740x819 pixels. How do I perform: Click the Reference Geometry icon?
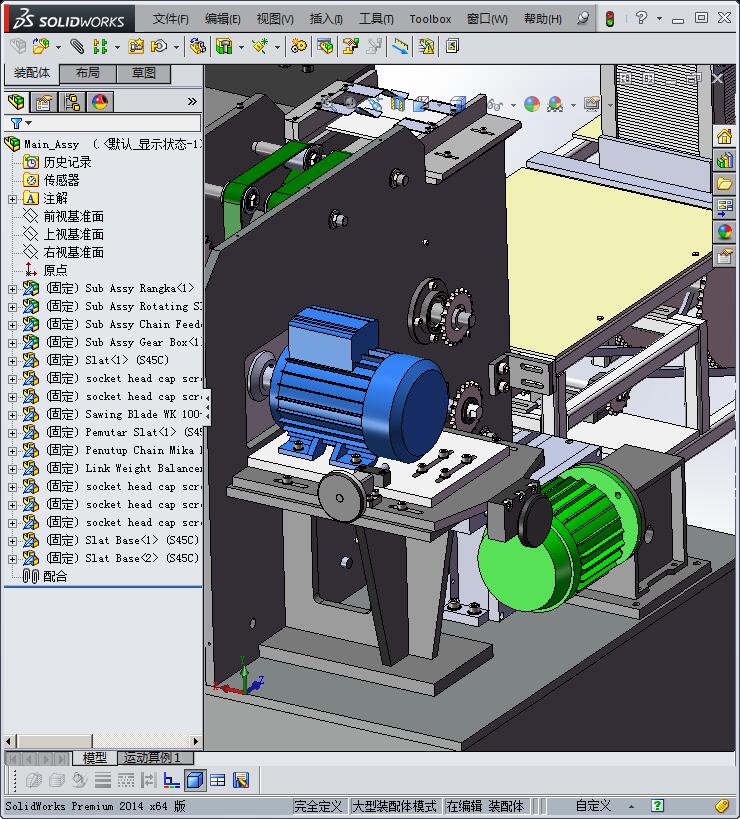(260, 46)
